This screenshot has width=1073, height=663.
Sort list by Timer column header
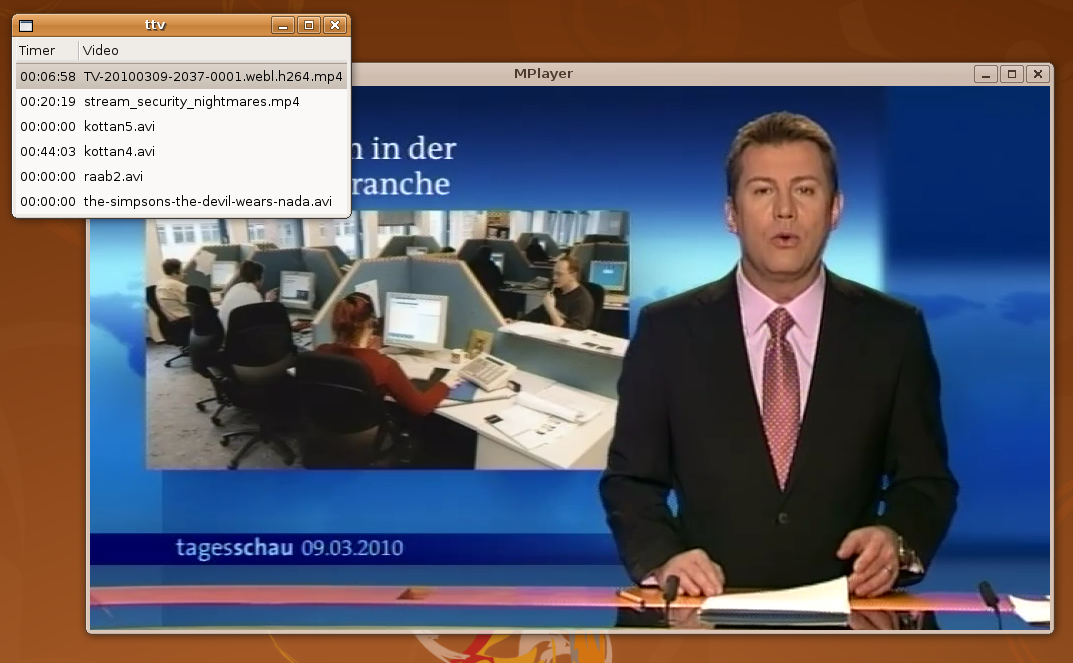[47, 51]
